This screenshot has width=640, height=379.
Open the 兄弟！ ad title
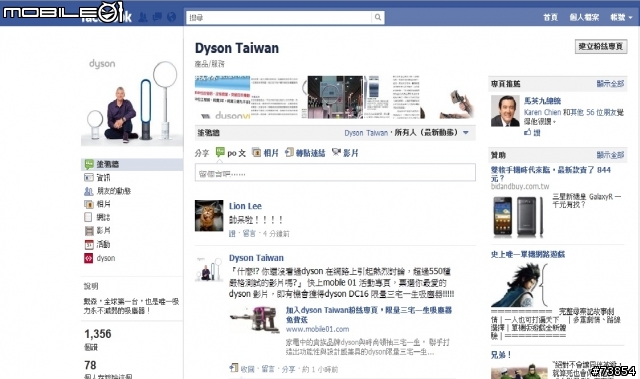pyautogui.click(x=501, y=355)
